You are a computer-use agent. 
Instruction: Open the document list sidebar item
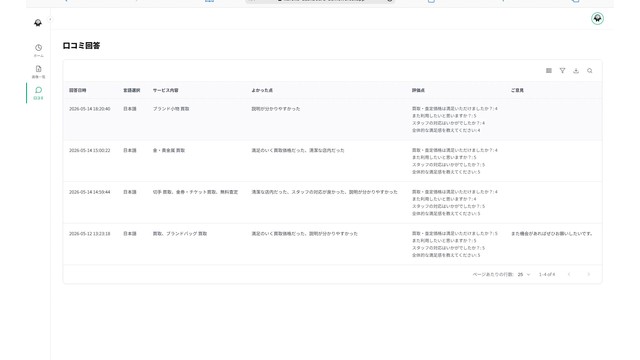(38, 71)
